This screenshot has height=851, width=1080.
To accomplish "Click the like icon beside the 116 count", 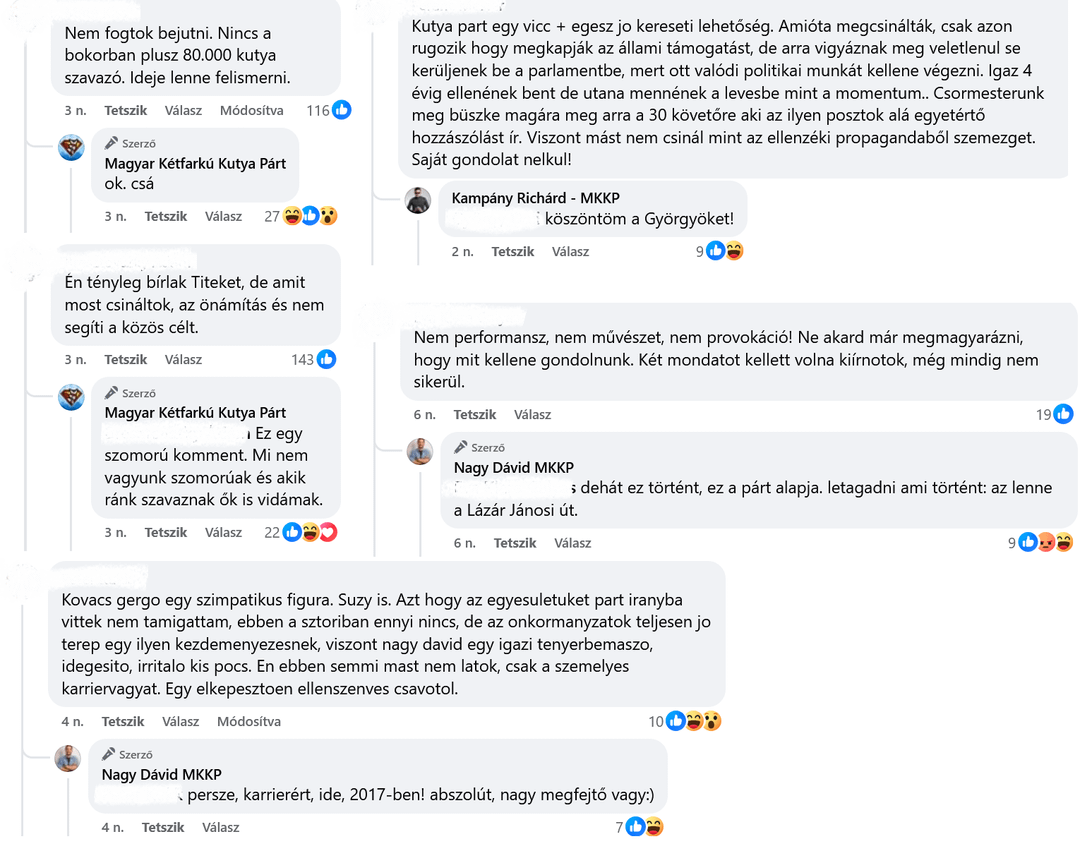I will tap(342, 110).
